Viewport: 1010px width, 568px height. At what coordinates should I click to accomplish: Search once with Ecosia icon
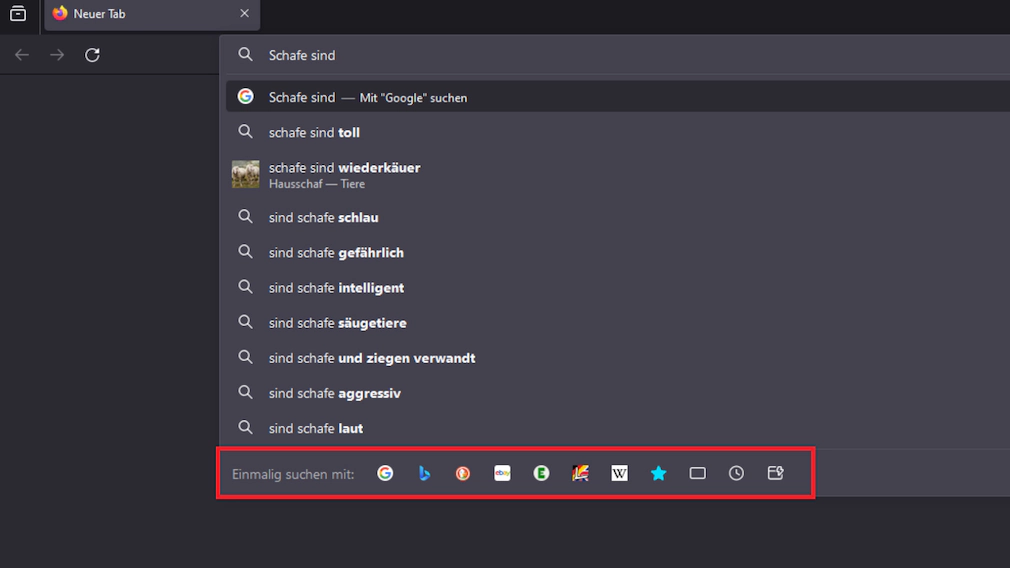[541, 473]
